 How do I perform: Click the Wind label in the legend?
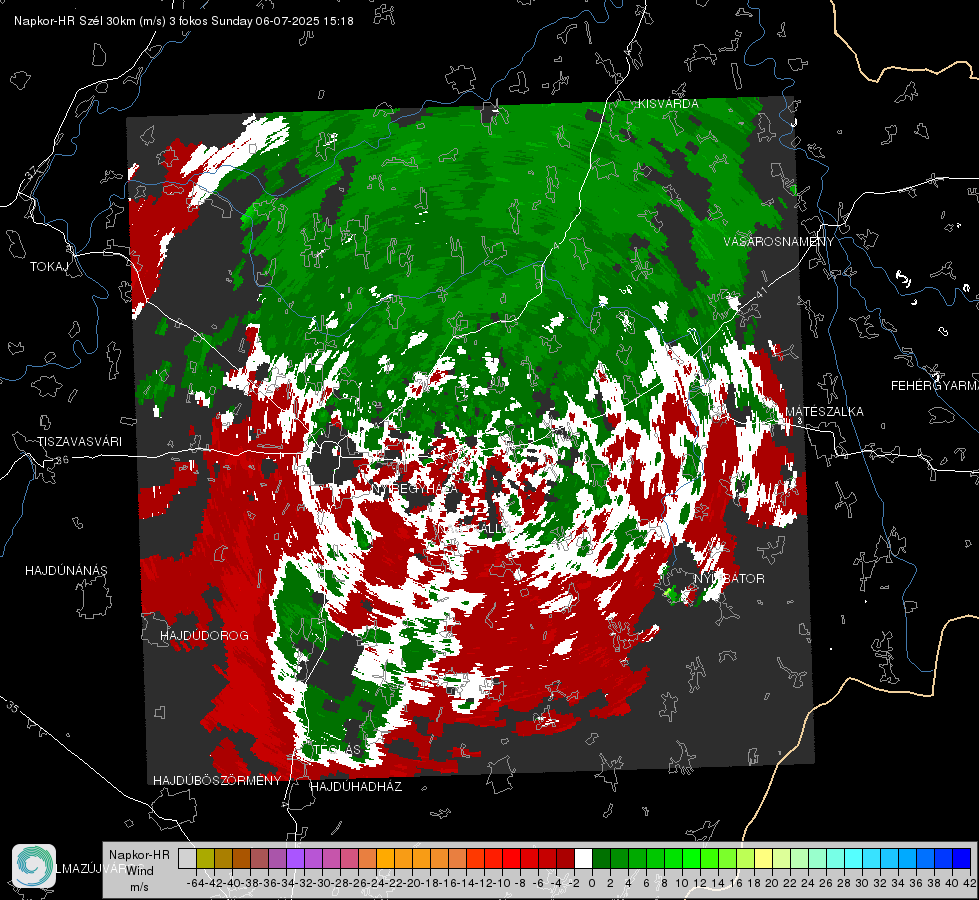(x=140, y=871)
